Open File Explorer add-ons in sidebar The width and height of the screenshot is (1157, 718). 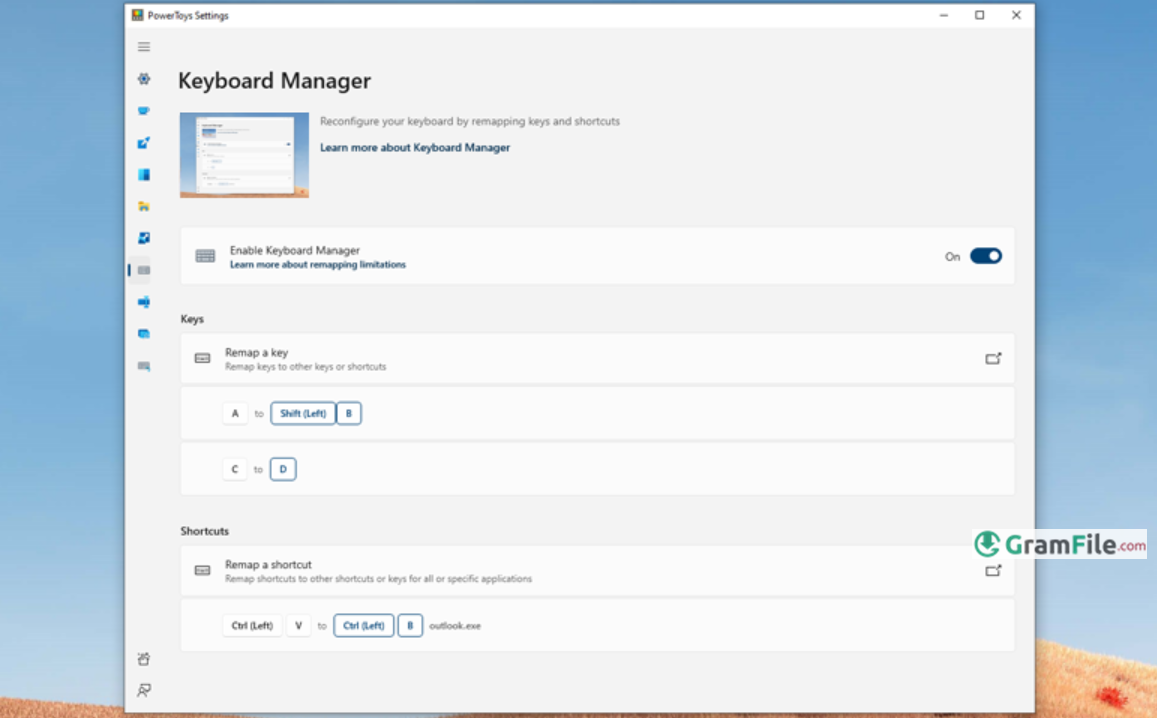[144, 207]
